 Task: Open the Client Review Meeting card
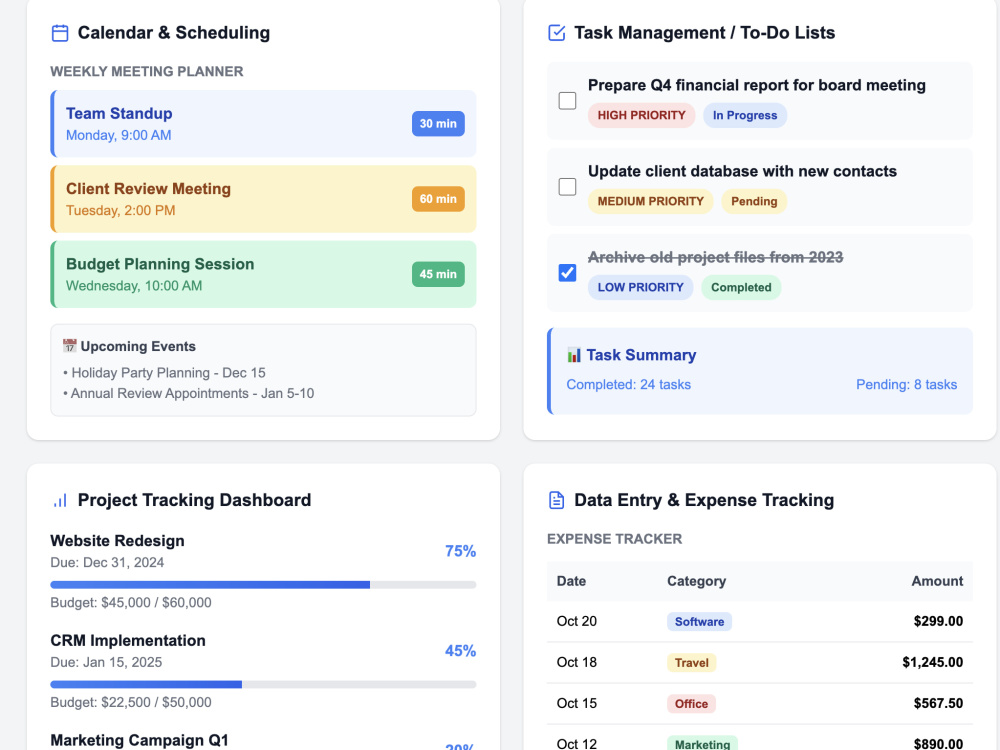[x=263, y=199]
